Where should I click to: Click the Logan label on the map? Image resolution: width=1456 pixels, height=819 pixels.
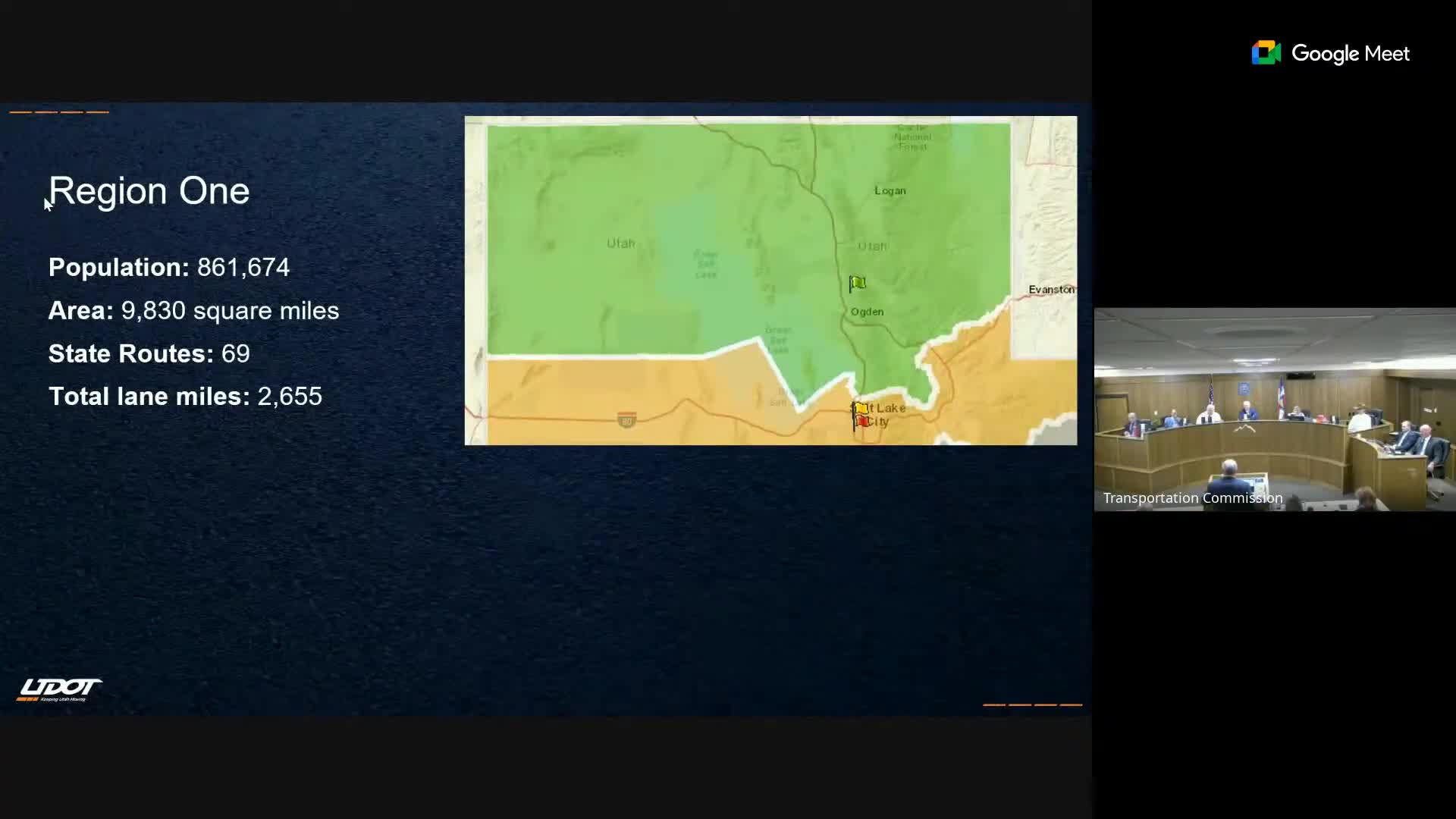890,191
